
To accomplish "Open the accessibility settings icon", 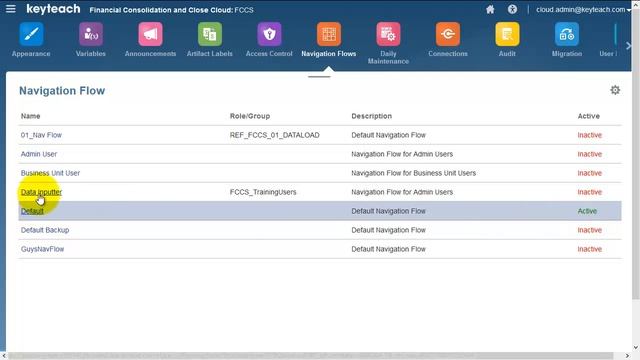I will (512, 9).
